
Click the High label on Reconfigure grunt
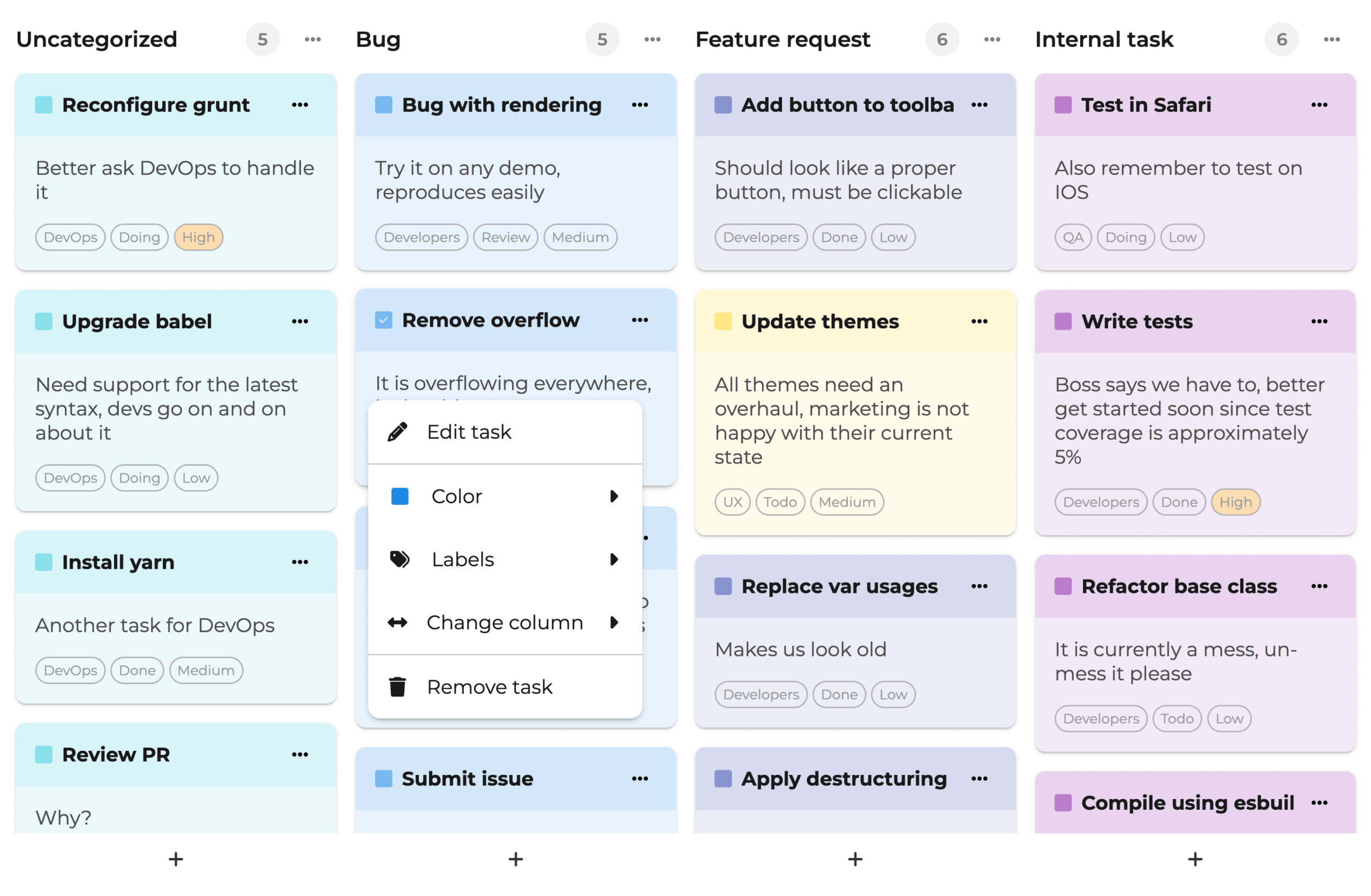coord(198,237)
